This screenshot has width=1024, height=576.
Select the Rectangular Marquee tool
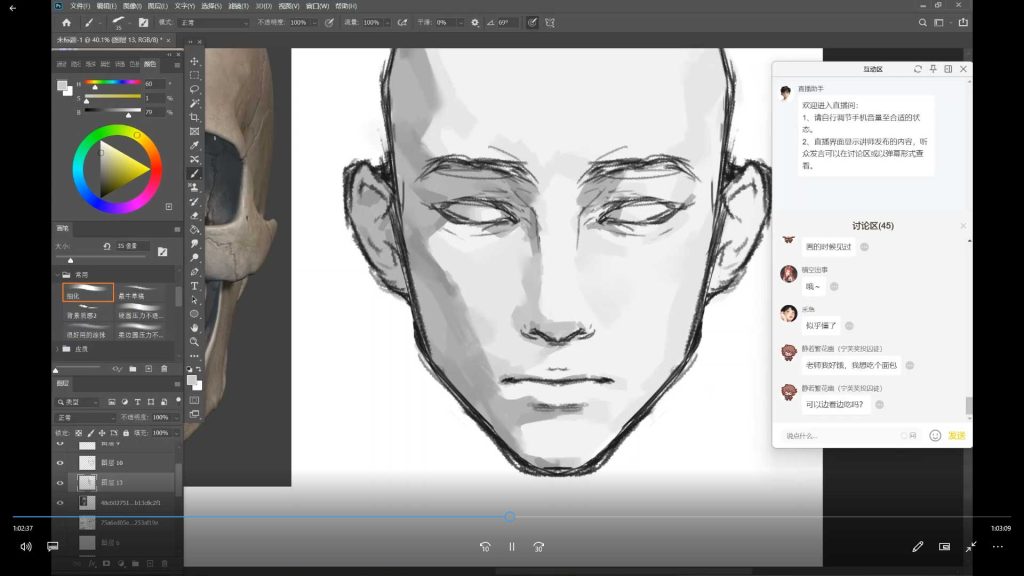(x=194, y=75)
